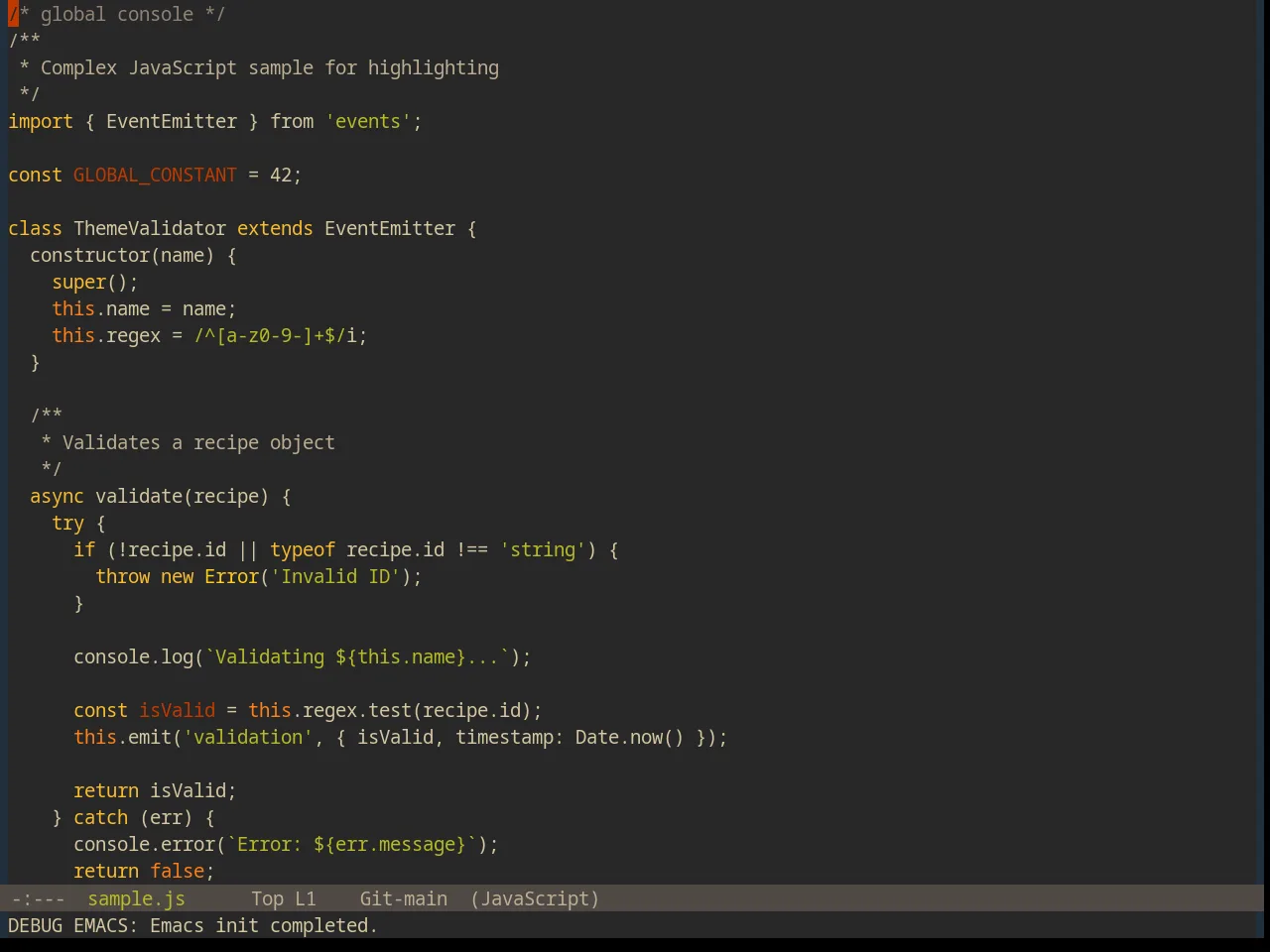Image resolution: width=1270 pixels, height=952 pixels.
Task: Click the echo area message 'Emacs init completed.'
Action: pos(264,925)
